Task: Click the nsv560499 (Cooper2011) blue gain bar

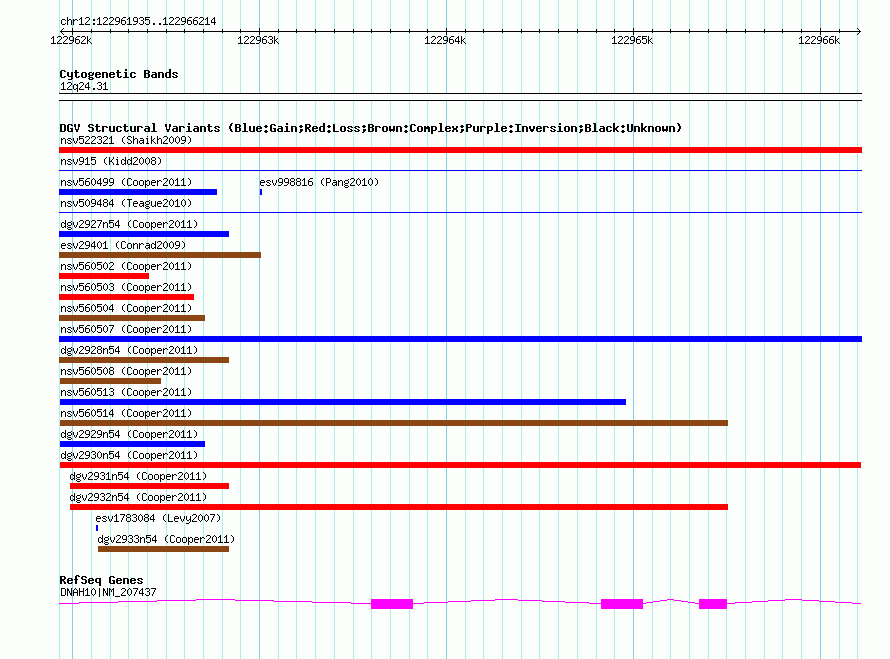Action: (x=138, y=192)
